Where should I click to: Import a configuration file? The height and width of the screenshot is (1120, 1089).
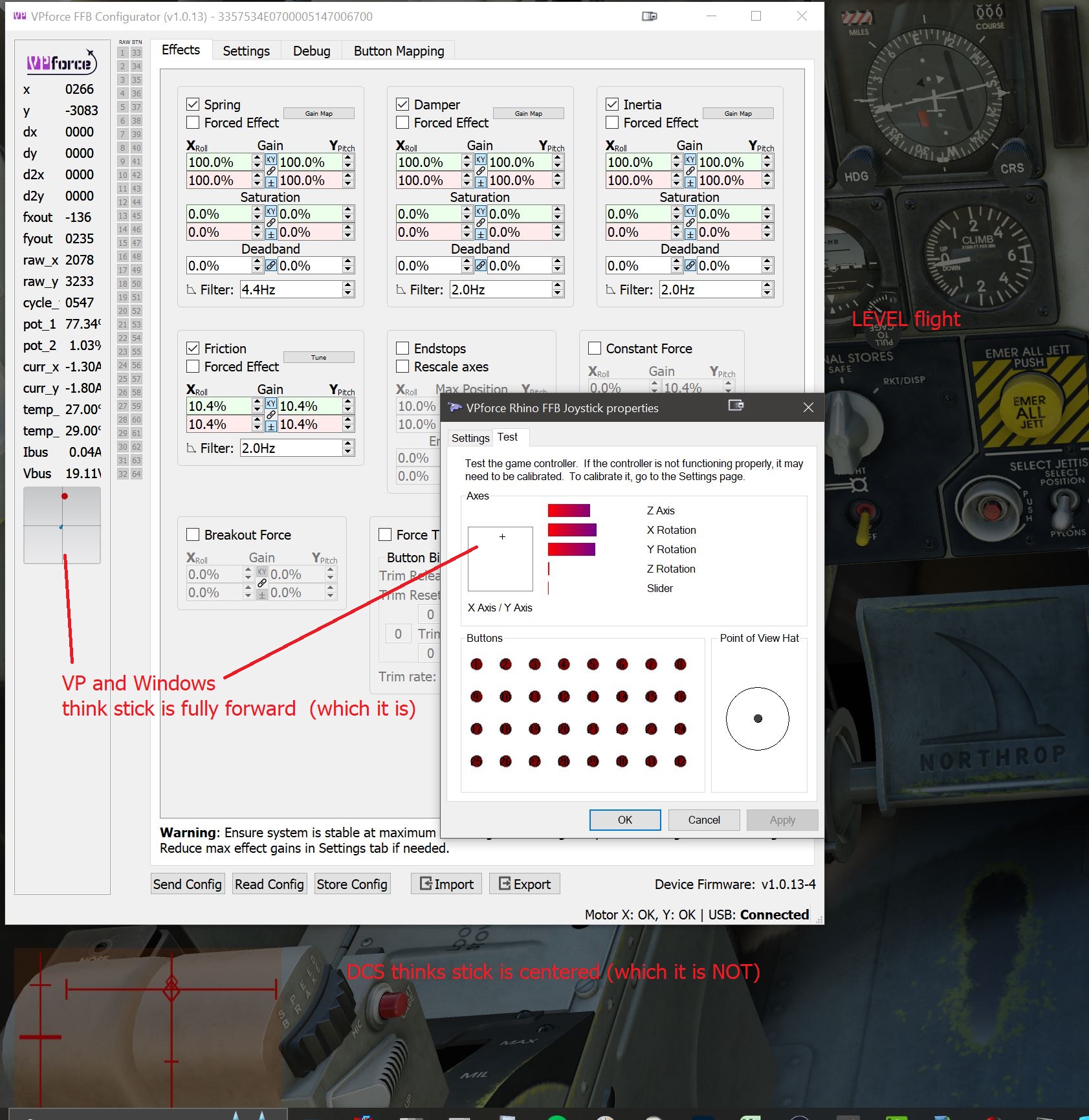coord(447,884)
